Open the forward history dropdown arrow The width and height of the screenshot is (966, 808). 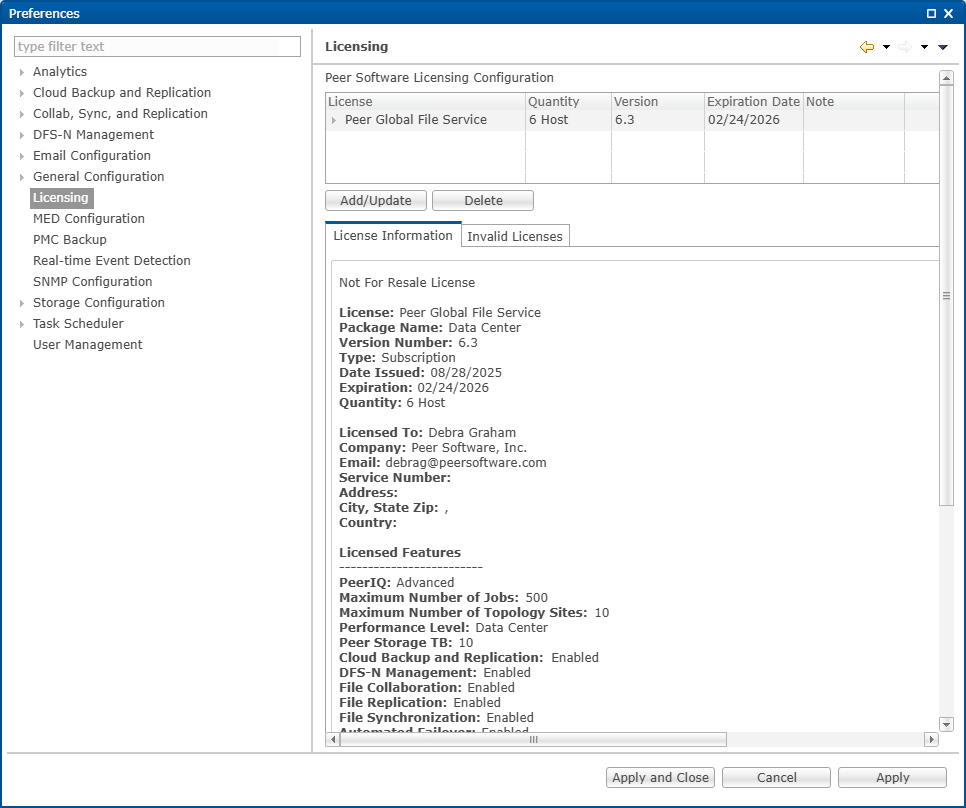[924, 47]
